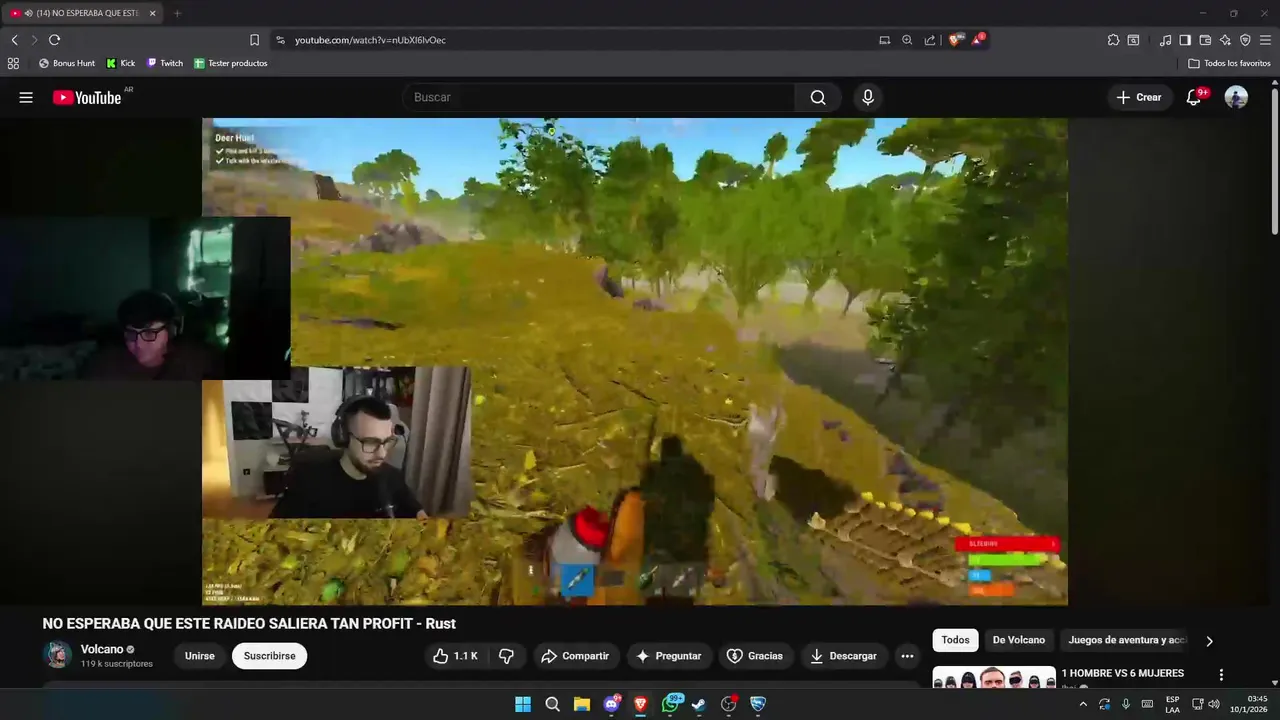
Task: Open YouTube notifications bell
Action: coord(1194,97)
